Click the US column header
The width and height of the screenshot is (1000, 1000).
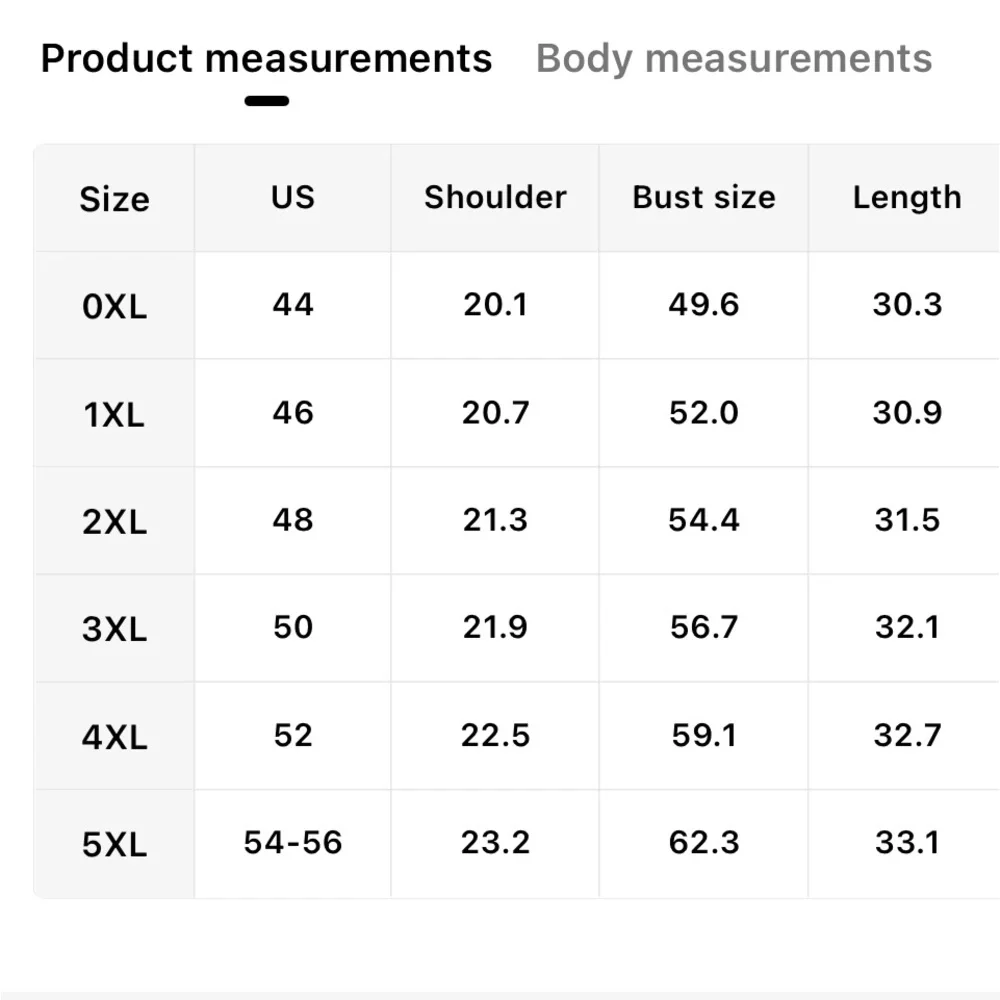pyautogui.click(x=292, y=197)
